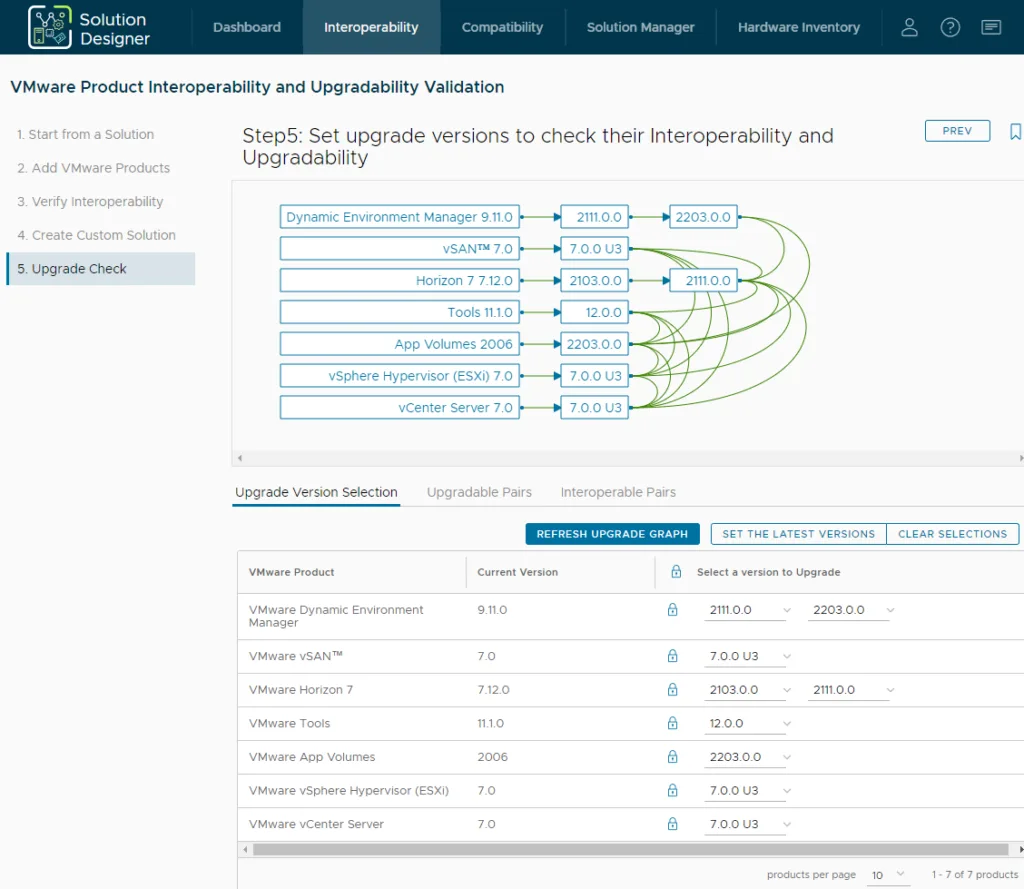Click the 2103.0.0 graph node
Image resolution: width=1024 pixels, height=889 pixels.
pyautogui.click(x=594, y=281)
